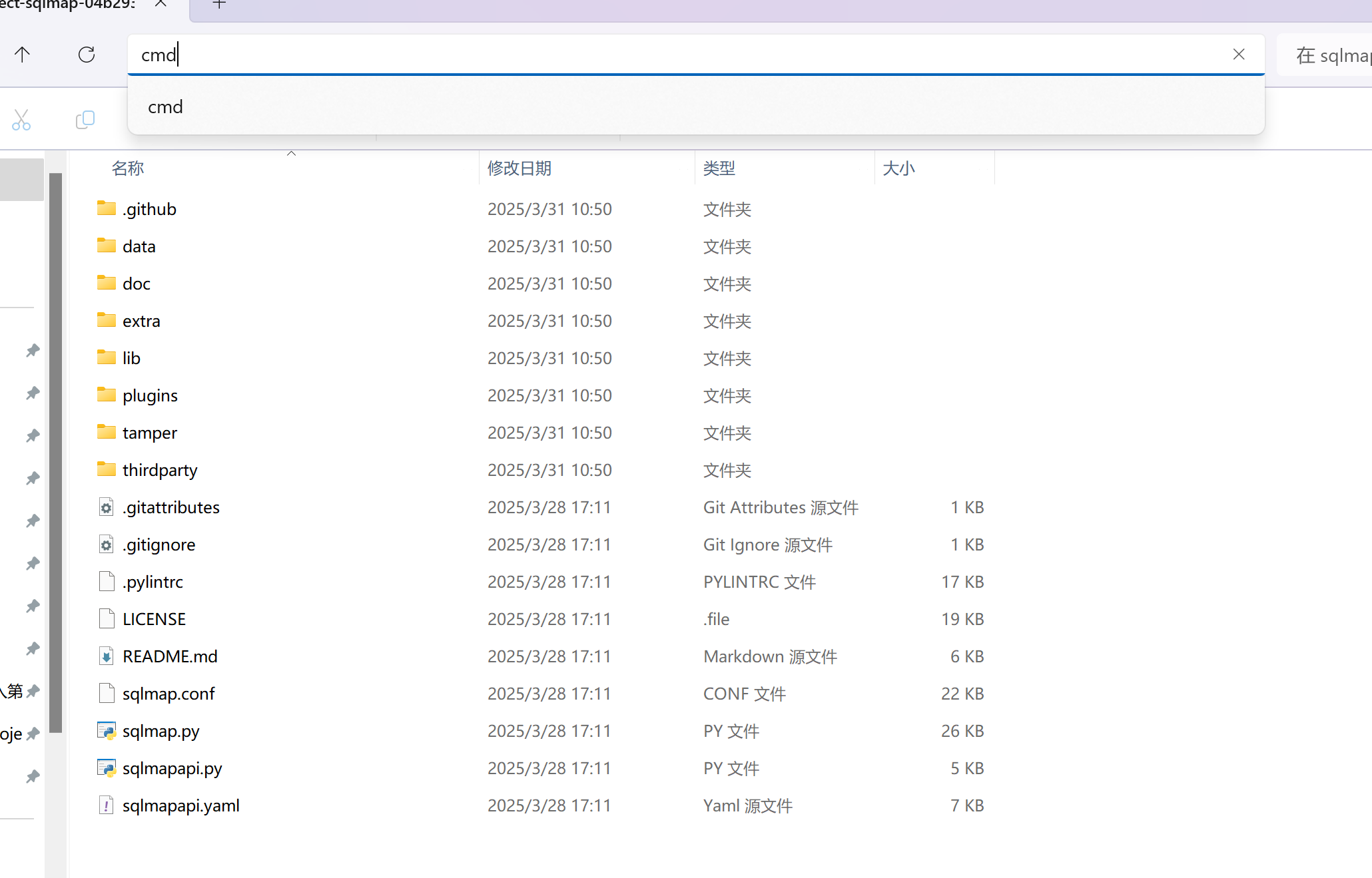Open the sqlmap.py Python file icon
Image resolution: width=1372 pixels, height=878 pixels.
pyautogui.click(x=107, y=731)
